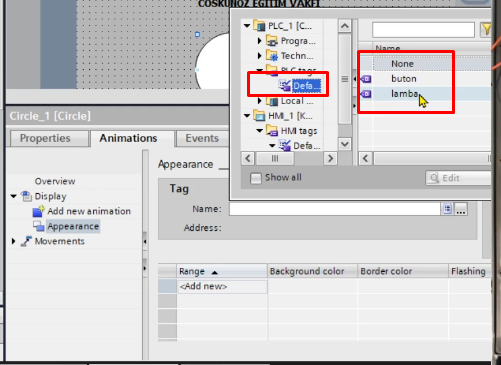
Task: Click the tree horizontal scroll left arrow
Action: [248, 158]
